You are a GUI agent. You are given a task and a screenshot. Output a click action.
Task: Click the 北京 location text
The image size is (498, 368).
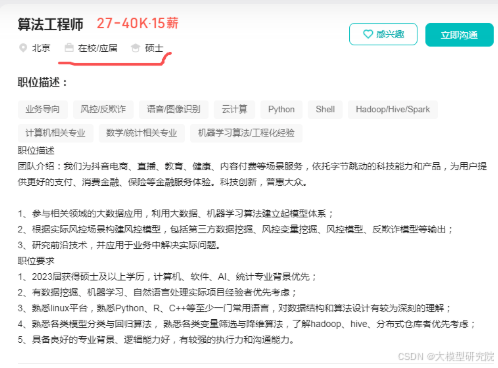coord(41,48)
